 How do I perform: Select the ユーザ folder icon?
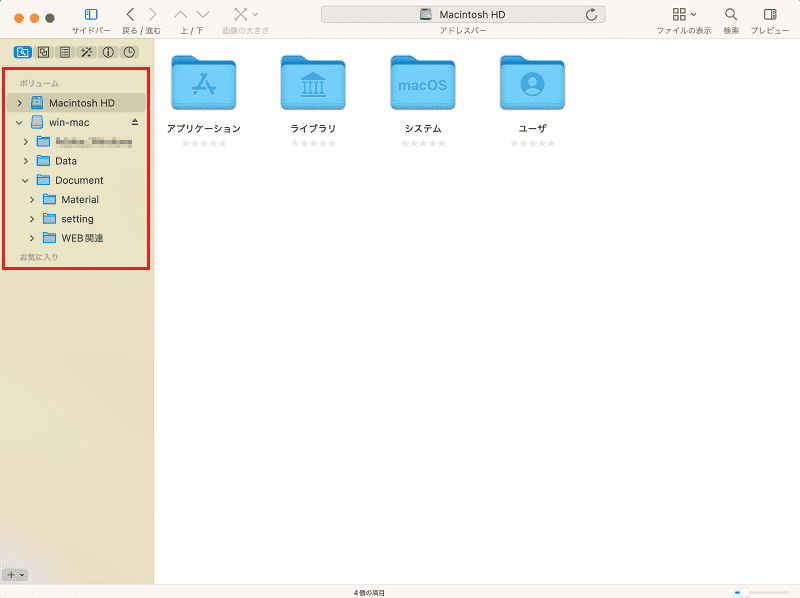point(532,83)
